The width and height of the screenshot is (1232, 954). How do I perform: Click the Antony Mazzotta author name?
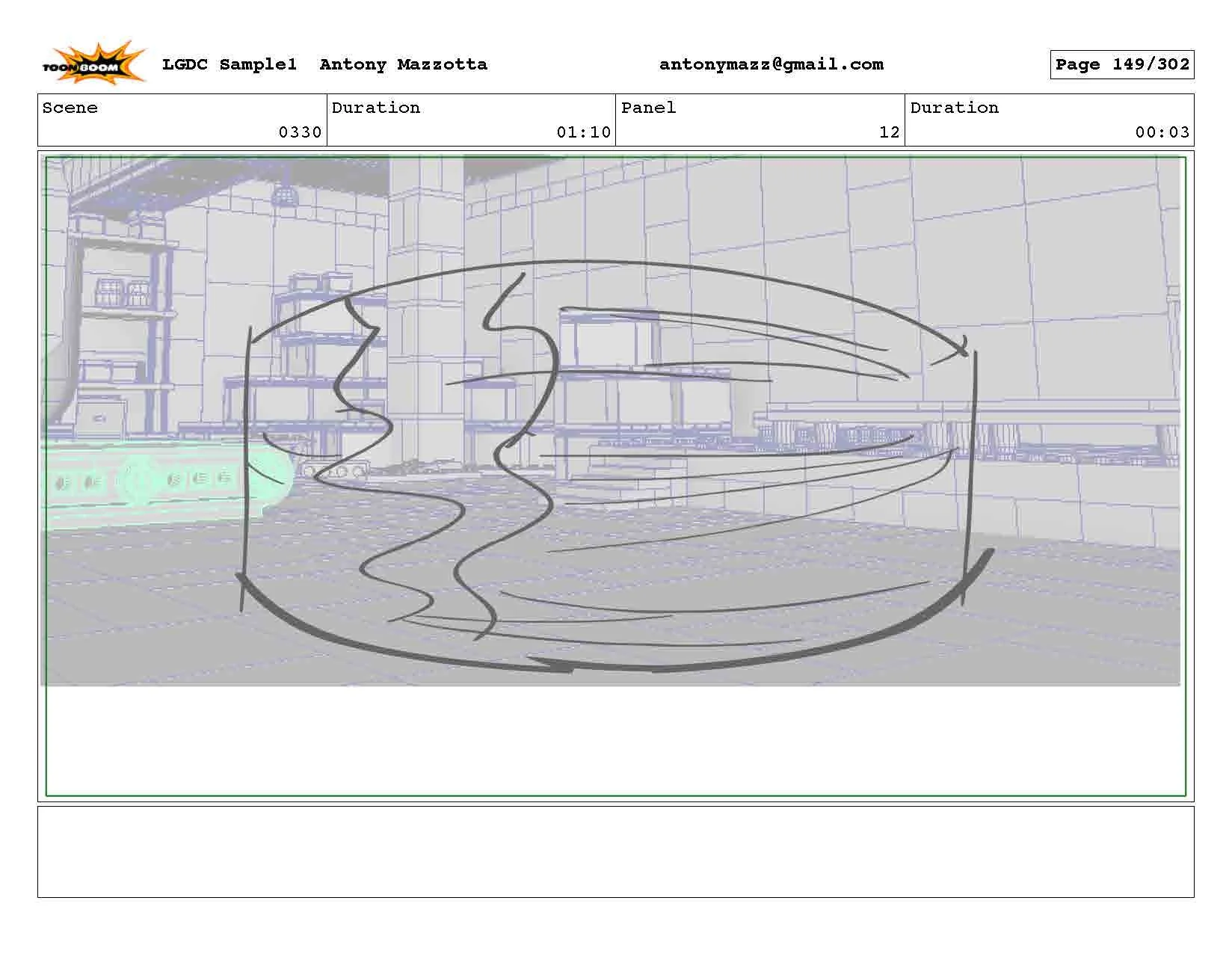404,64
